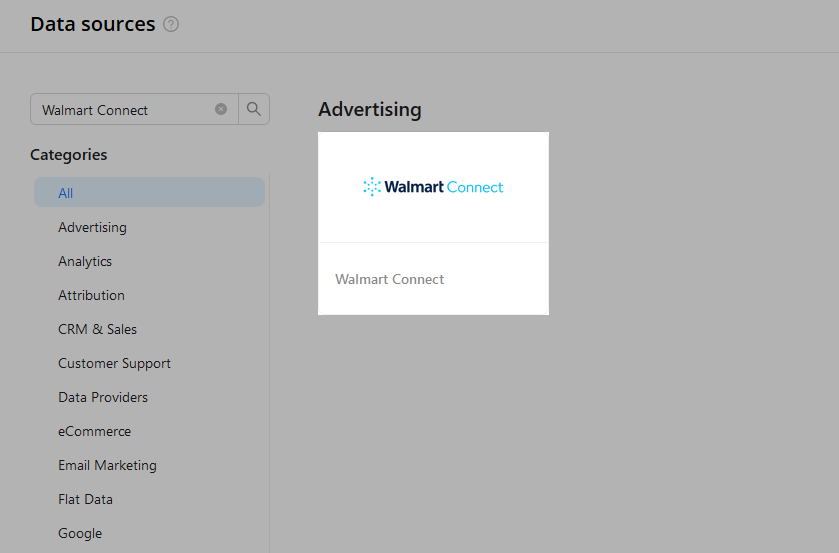Screen dimensions: 839x553
Task: Click the magnifying glass search button
Action: click(x=254, y=109)
